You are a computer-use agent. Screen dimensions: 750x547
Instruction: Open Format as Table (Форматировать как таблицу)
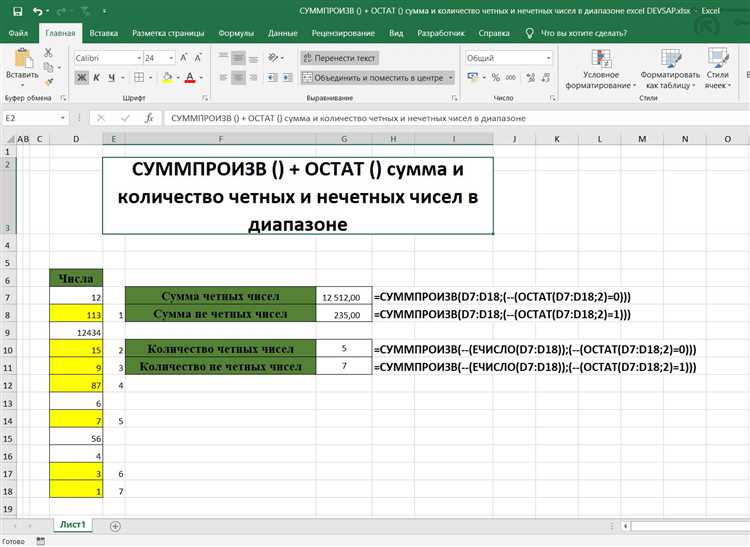670,69
